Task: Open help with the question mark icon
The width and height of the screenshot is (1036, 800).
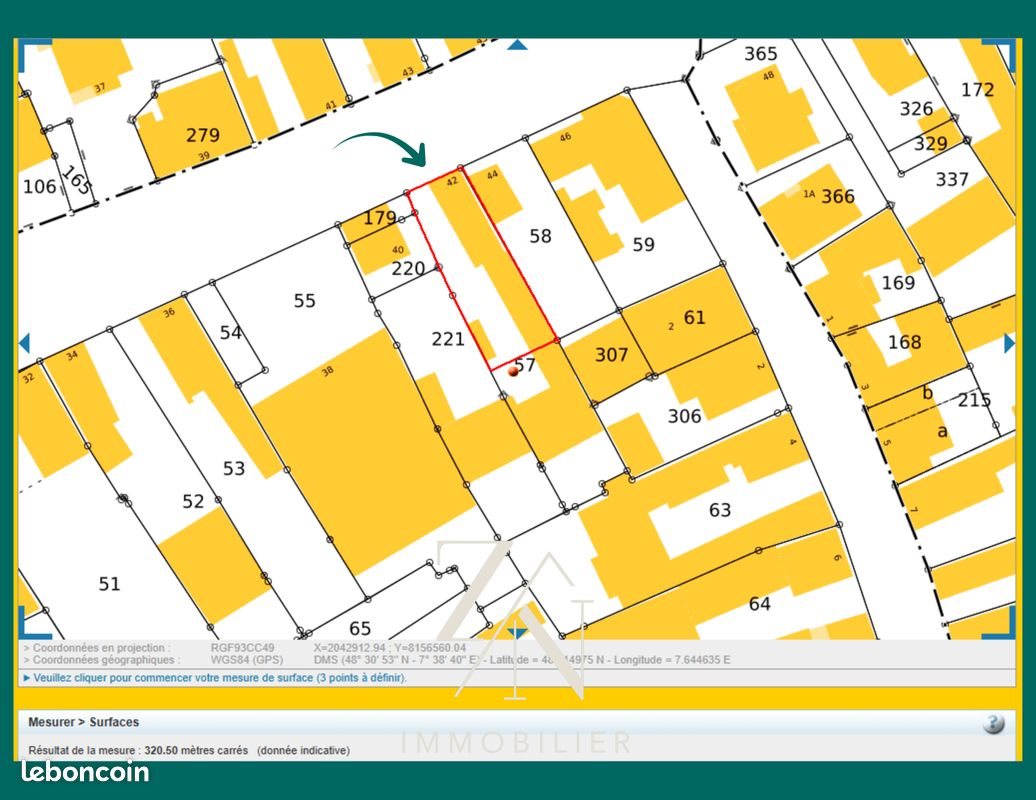Action: pyautogui.click(x=993, y=724)
